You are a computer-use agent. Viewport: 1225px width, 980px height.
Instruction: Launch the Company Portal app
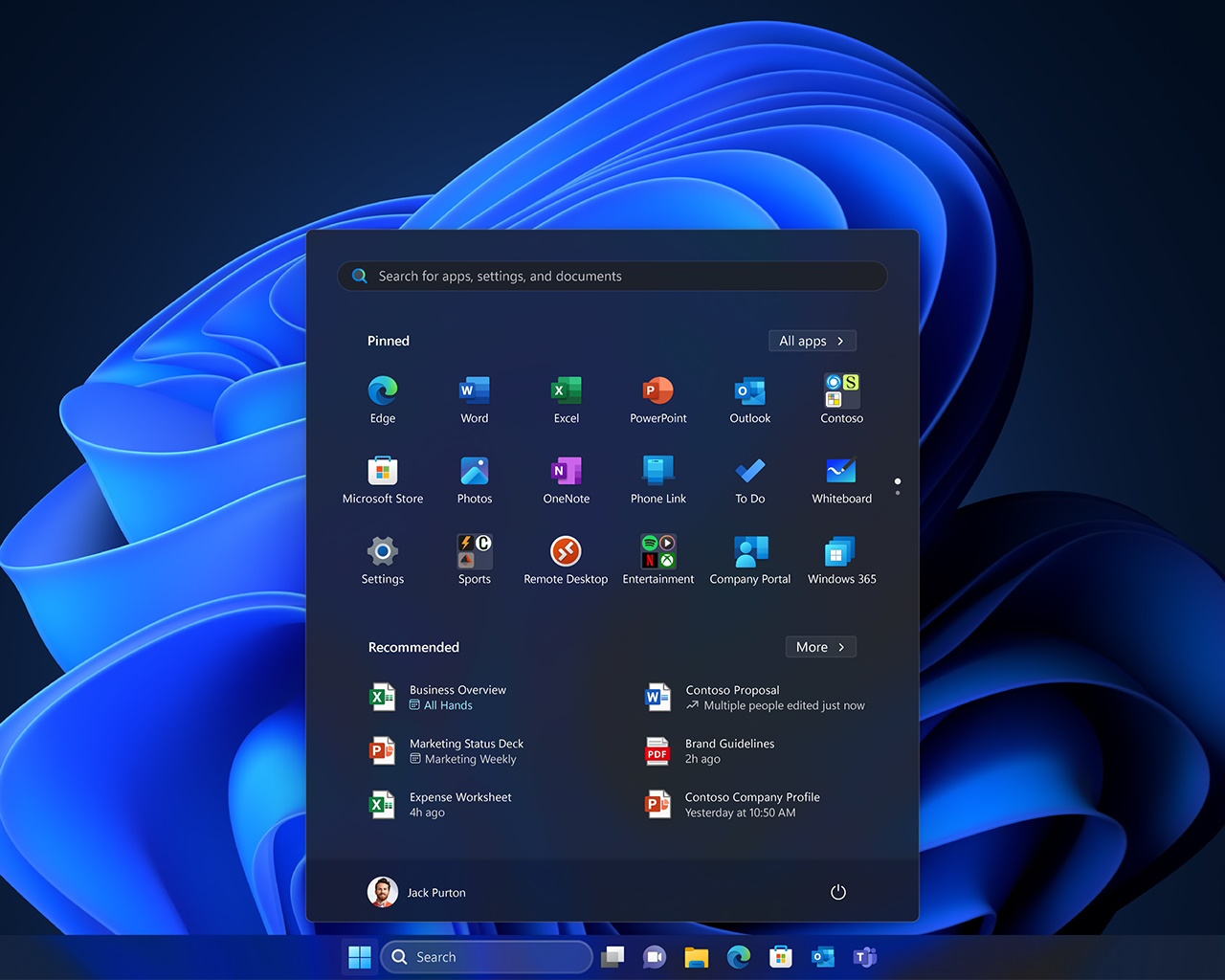pyautogui.click(x=750, y=560)
